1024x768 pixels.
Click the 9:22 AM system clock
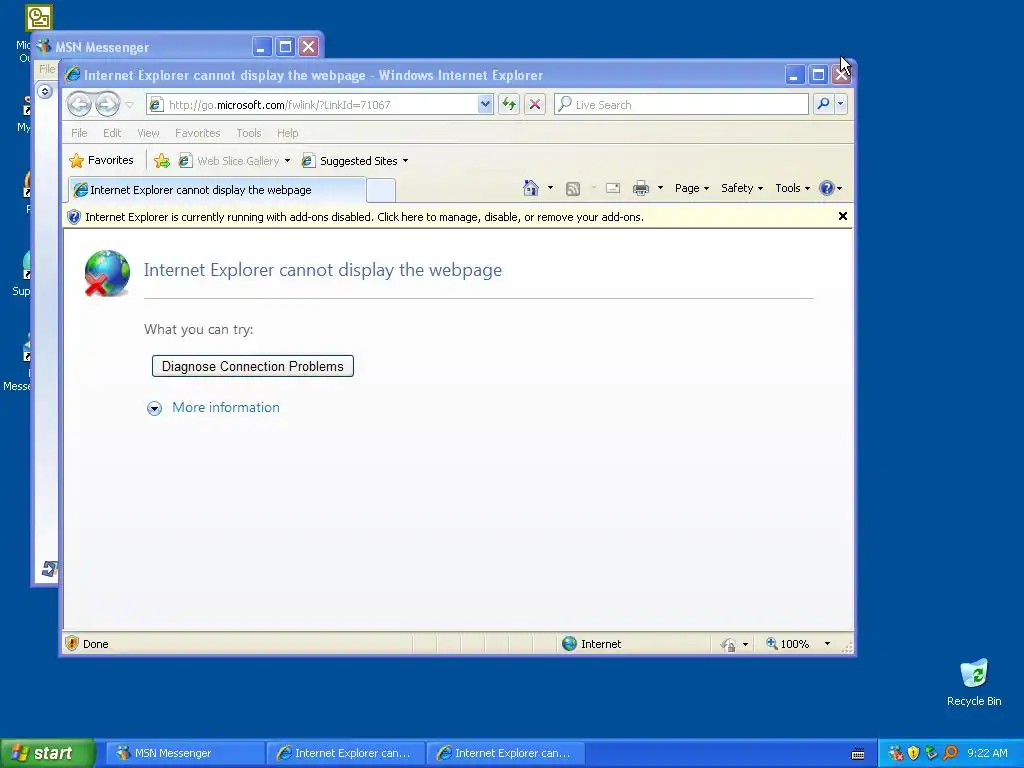[987, 753]
